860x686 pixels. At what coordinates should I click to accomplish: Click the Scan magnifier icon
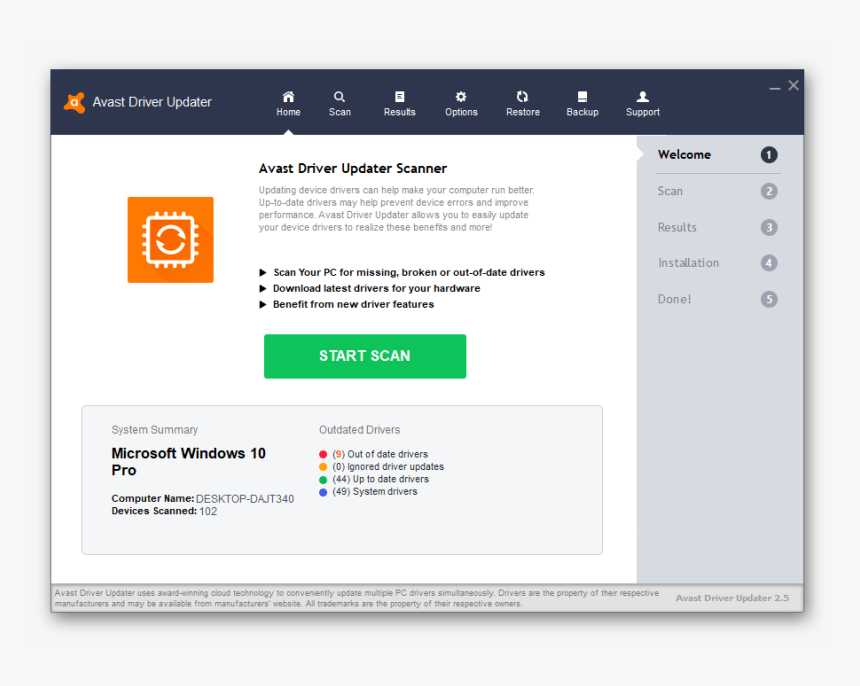pyautogui.click(x=340, y=97)
